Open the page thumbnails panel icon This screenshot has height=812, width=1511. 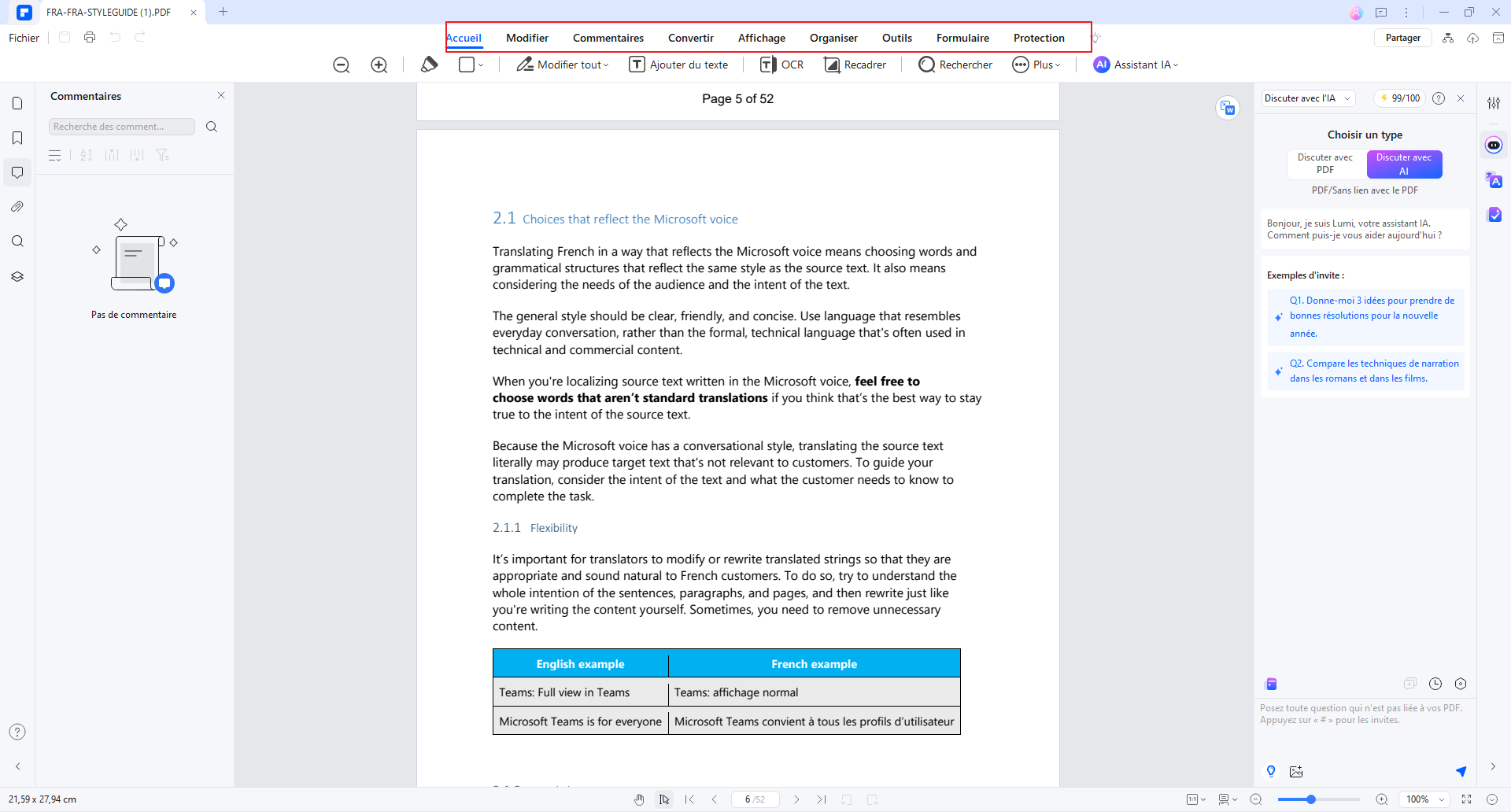click(17, 103)
